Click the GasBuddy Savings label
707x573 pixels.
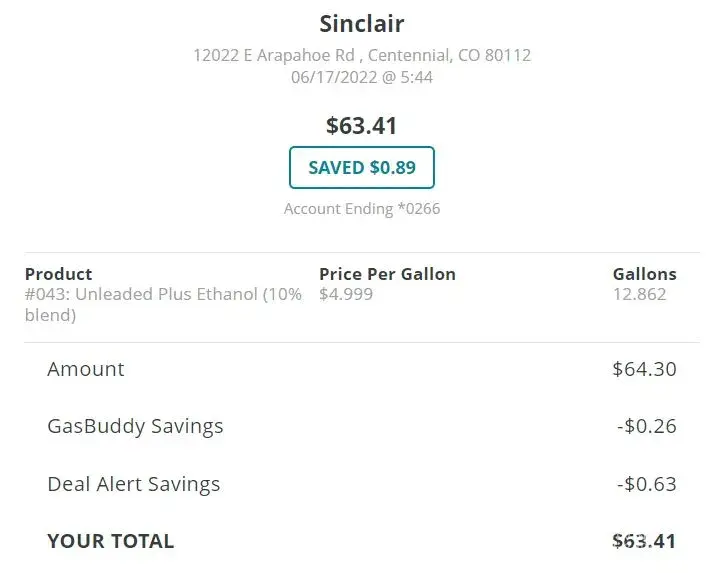point(135,426)
